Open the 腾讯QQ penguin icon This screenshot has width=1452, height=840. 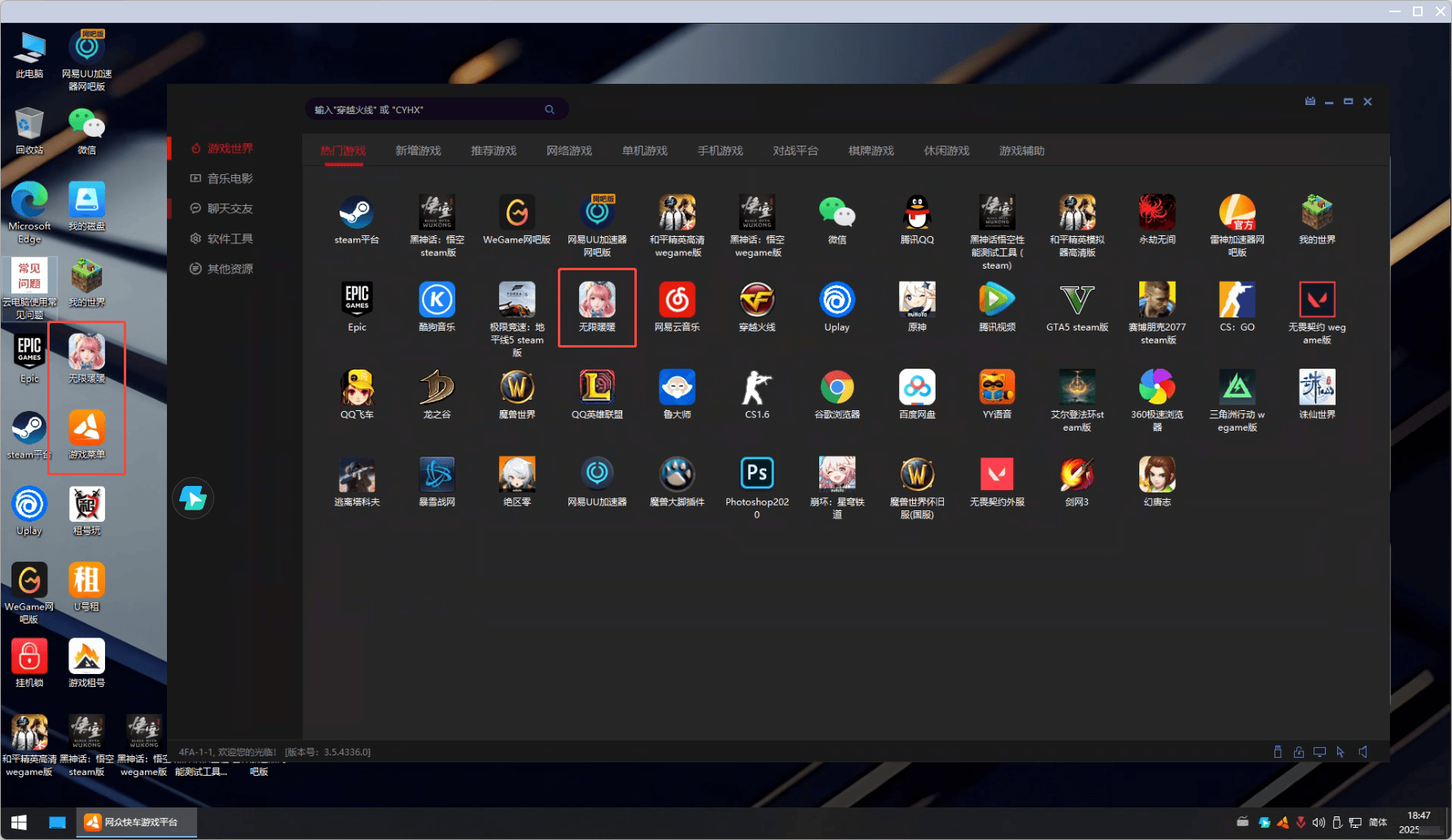point(916,213)
